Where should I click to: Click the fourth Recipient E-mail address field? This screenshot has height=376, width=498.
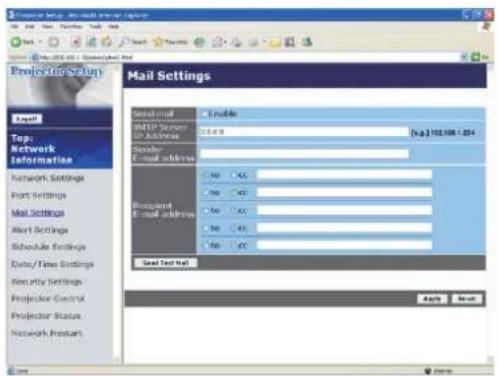point(344,228)
